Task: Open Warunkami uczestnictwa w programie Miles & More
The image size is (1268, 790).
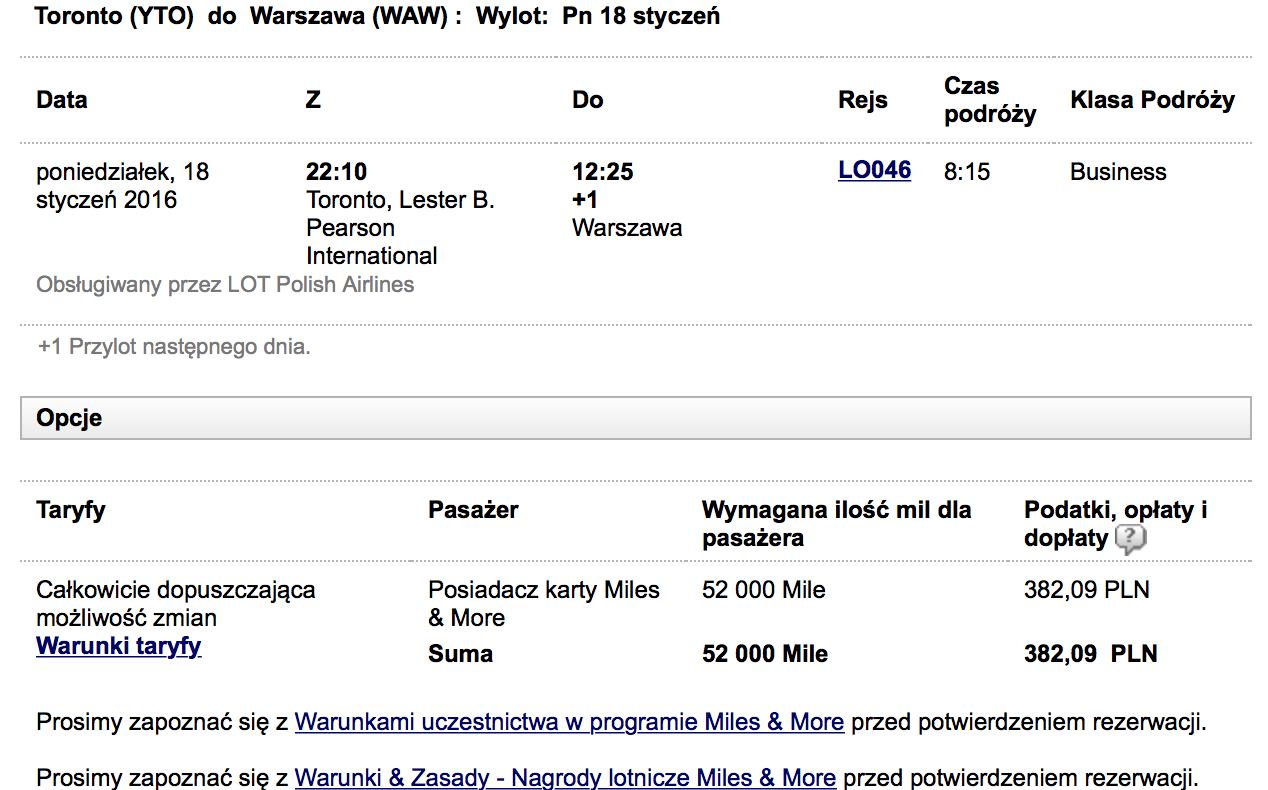Action: click(x=569, y=722)
